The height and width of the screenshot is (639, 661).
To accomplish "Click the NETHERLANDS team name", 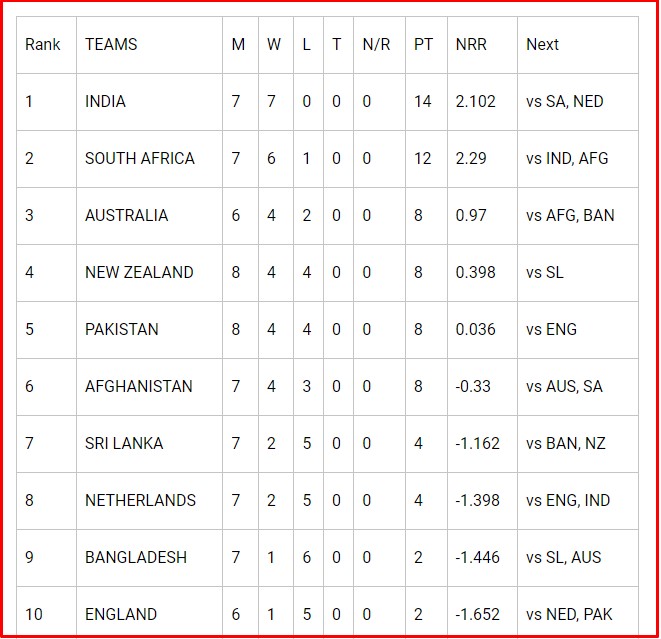I will click(140, 500).
